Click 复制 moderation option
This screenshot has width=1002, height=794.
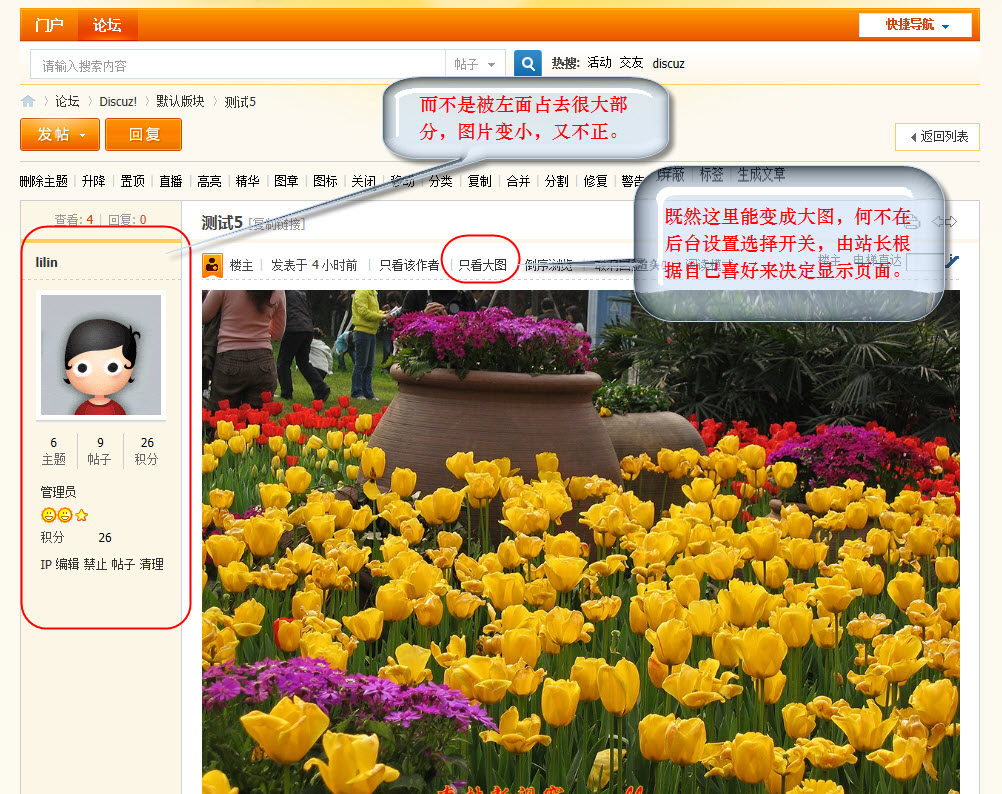479,181
